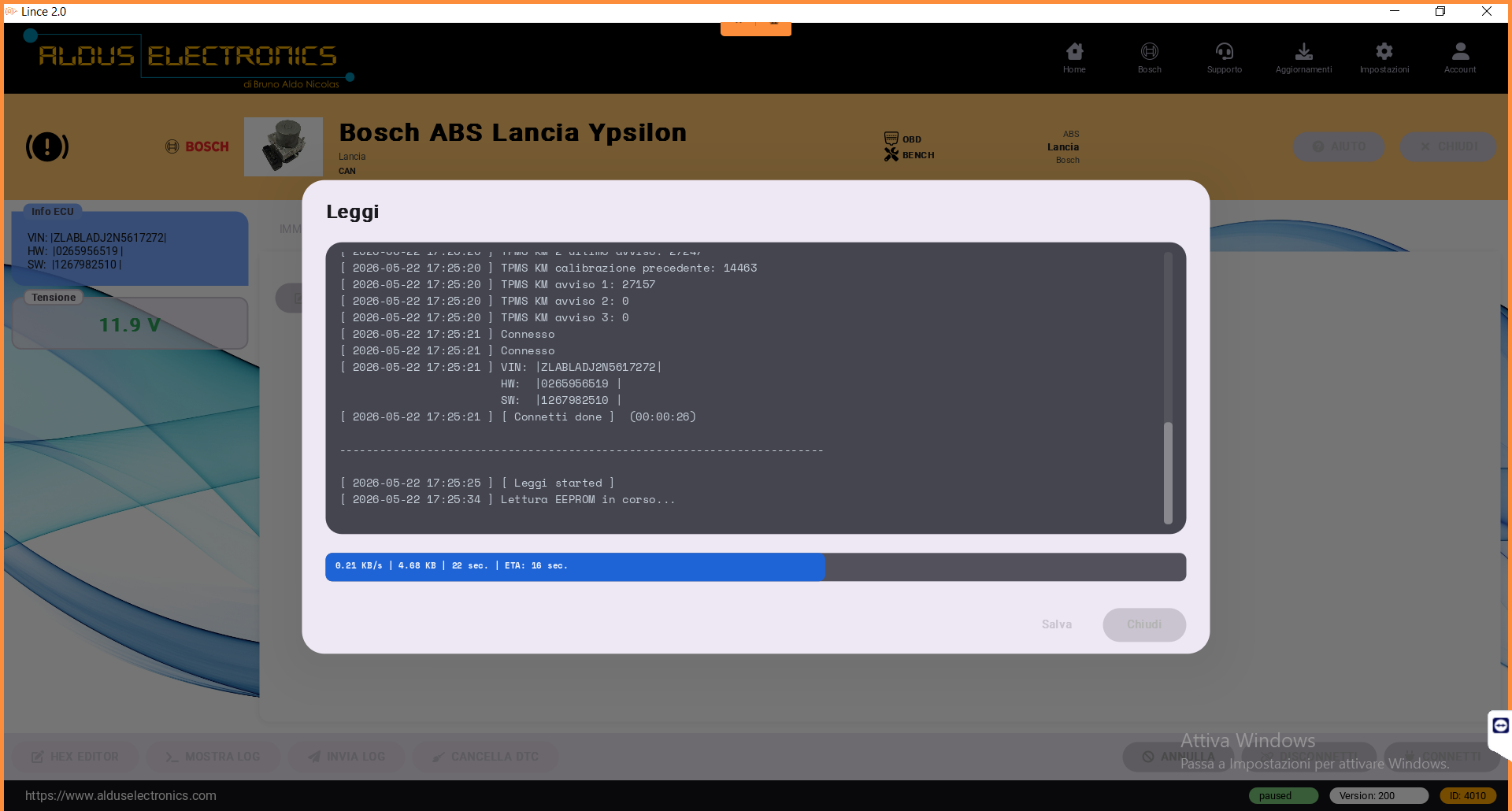The image size is (1512, 811).
Task: Click the Bosch ABS Lancia Ypsilon heading
Action: coord(513,132)
